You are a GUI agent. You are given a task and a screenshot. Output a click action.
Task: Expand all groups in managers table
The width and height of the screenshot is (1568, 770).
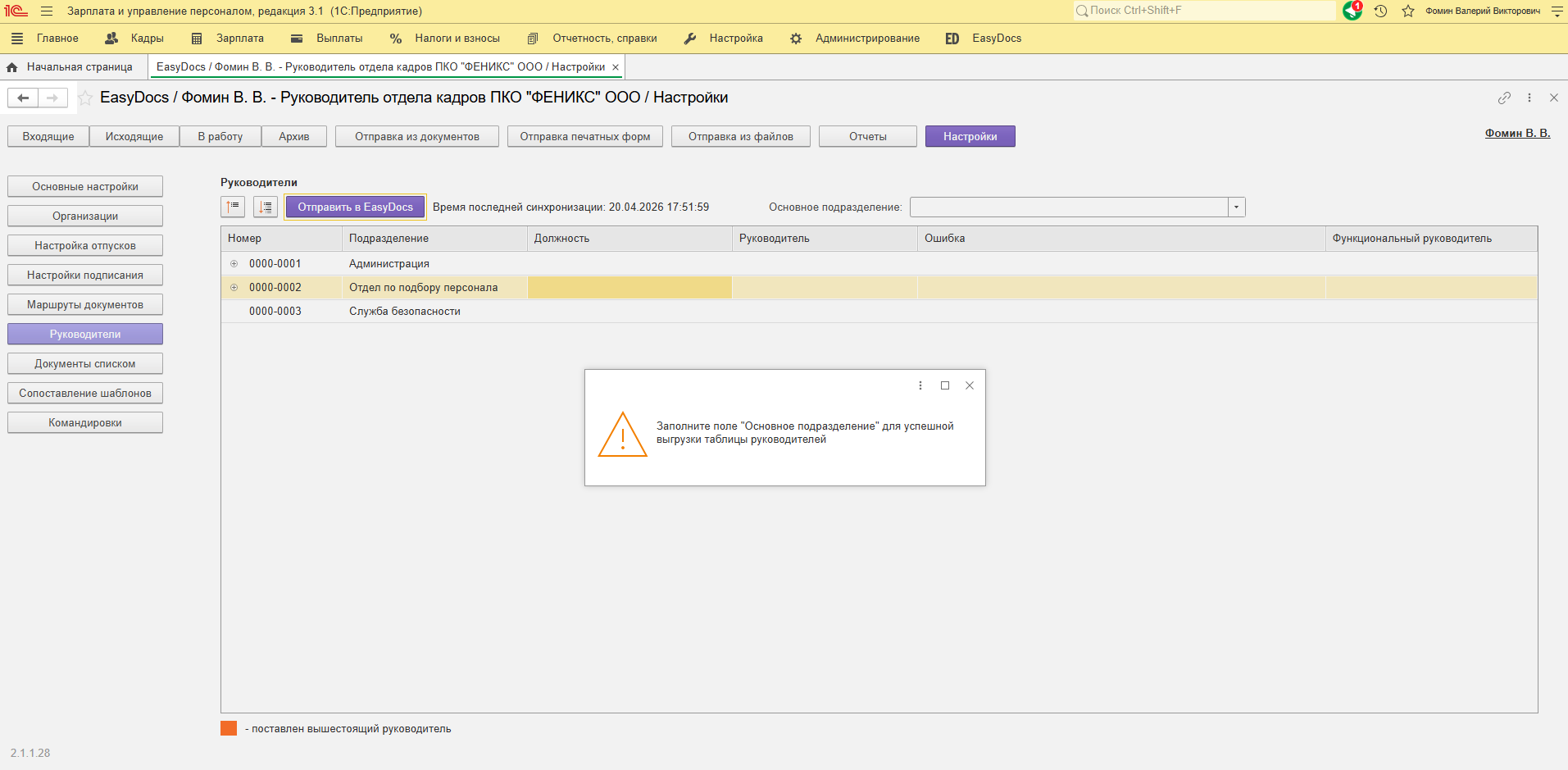click(x=266, y=207)
